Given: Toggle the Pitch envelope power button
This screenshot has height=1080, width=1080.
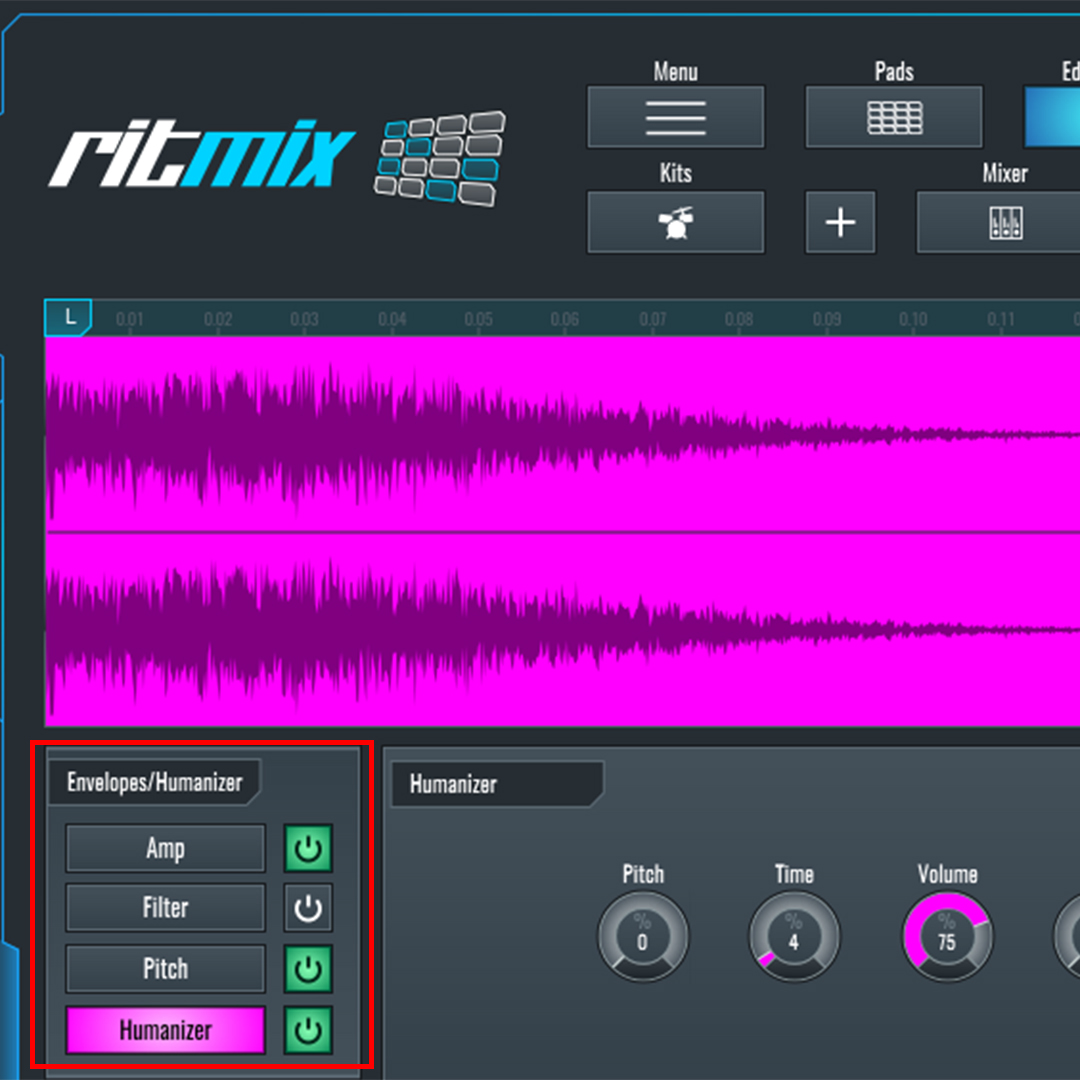Looking at the screenshot, I should (x=308, y=968).
